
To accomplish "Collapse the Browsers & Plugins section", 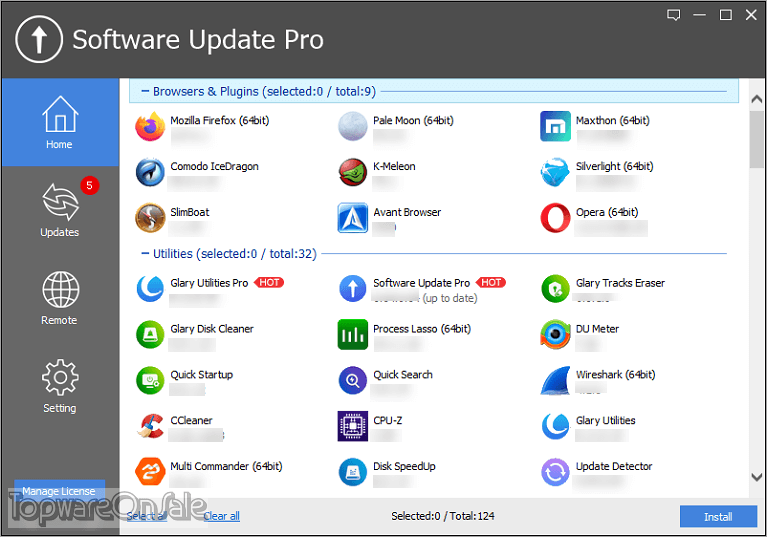I will (145, 91).
